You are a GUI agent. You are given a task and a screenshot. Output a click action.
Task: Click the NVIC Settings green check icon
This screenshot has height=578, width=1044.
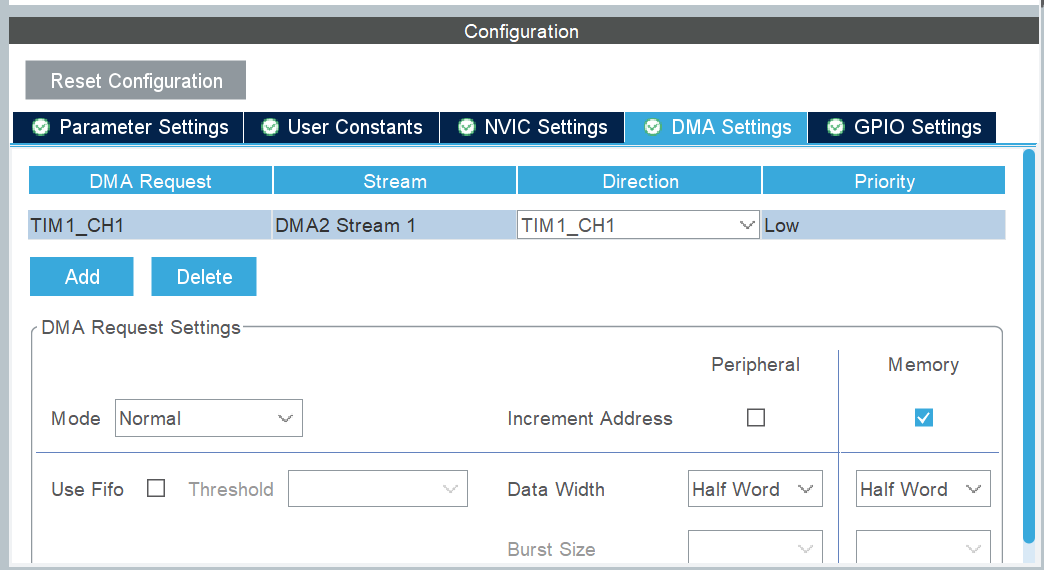(x=466, y=128)
